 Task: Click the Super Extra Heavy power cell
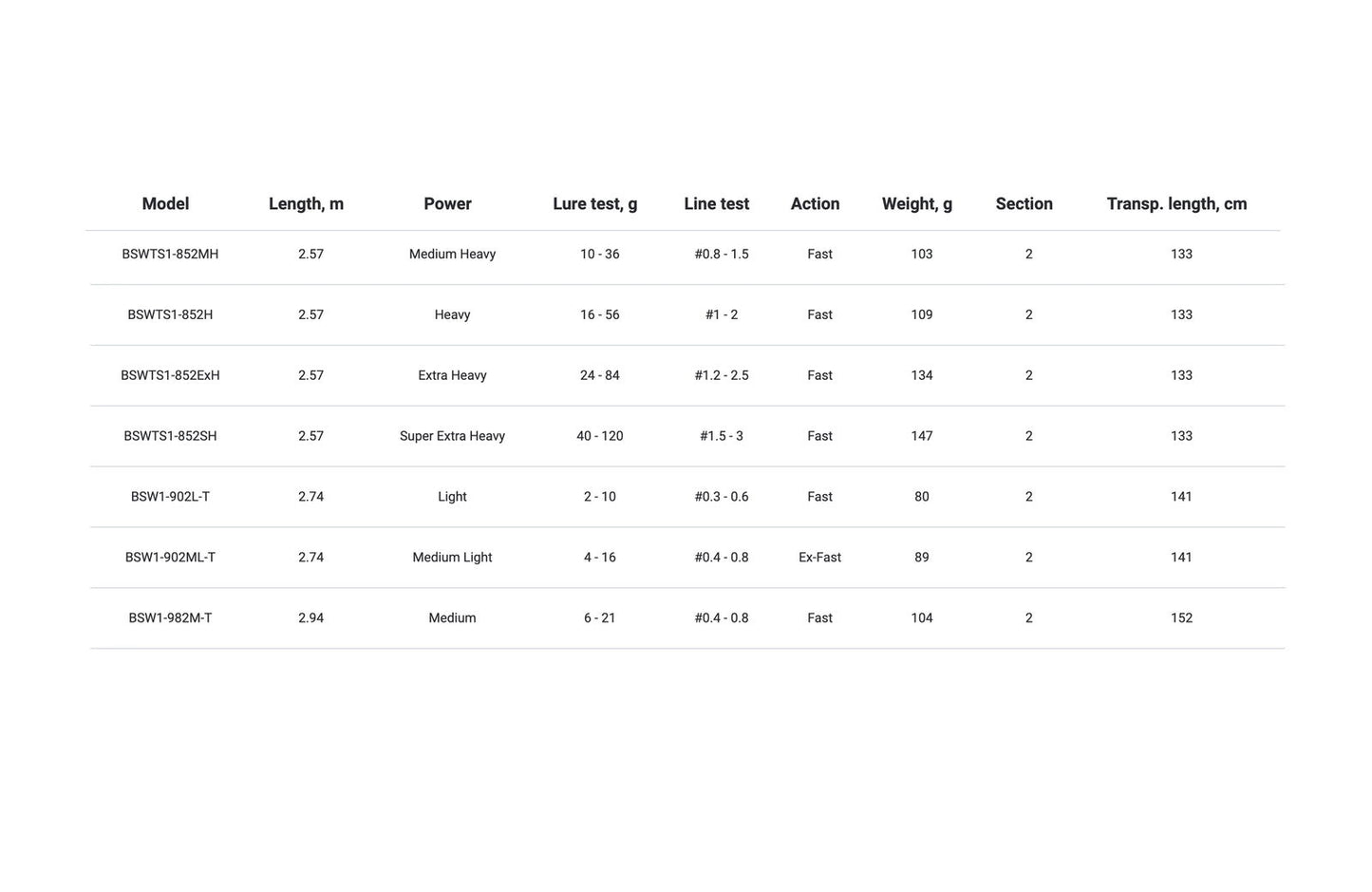452,437
